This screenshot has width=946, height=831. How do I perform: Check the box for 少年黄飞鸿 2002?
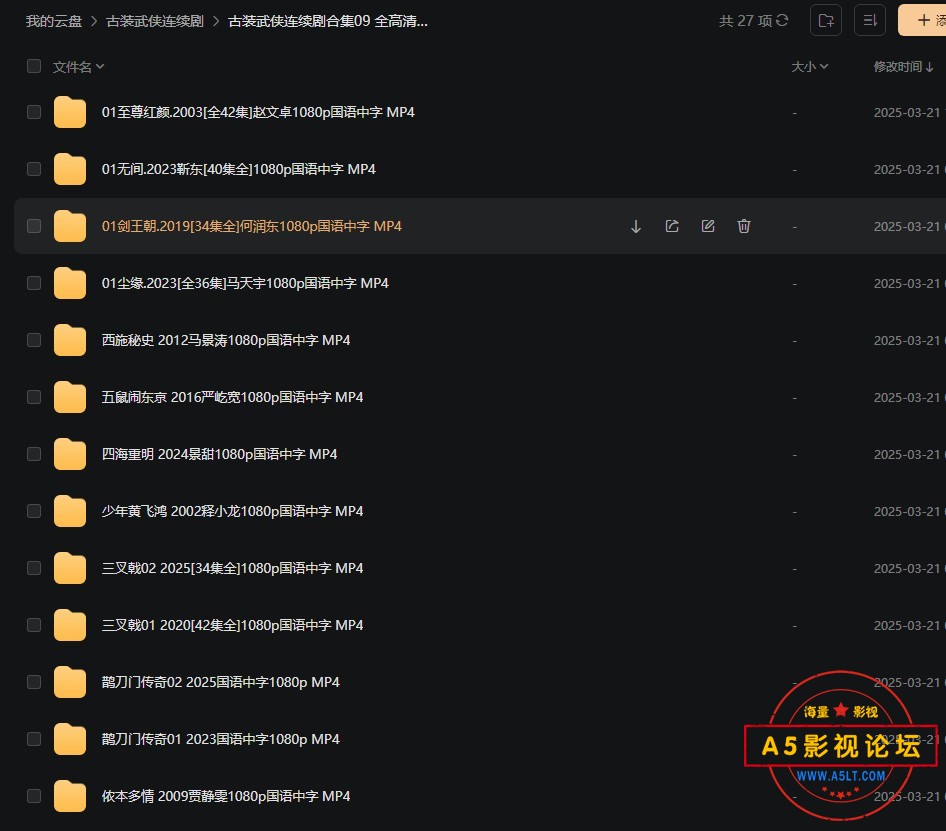(x=34, y=511)
